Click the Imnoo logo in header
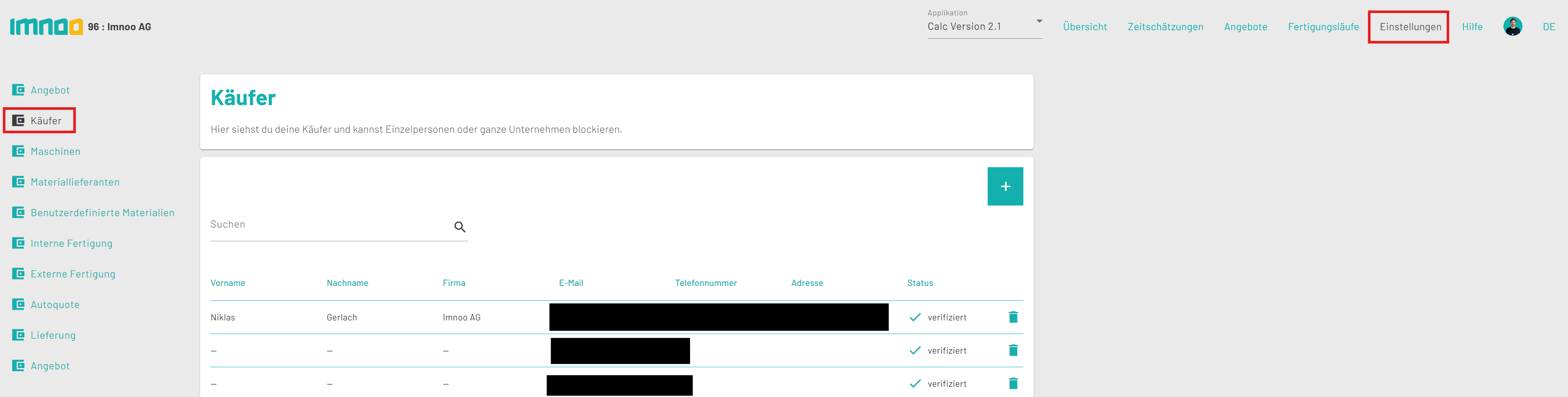The height and width of the screenshot is (397, 1568). pos(46,27)
